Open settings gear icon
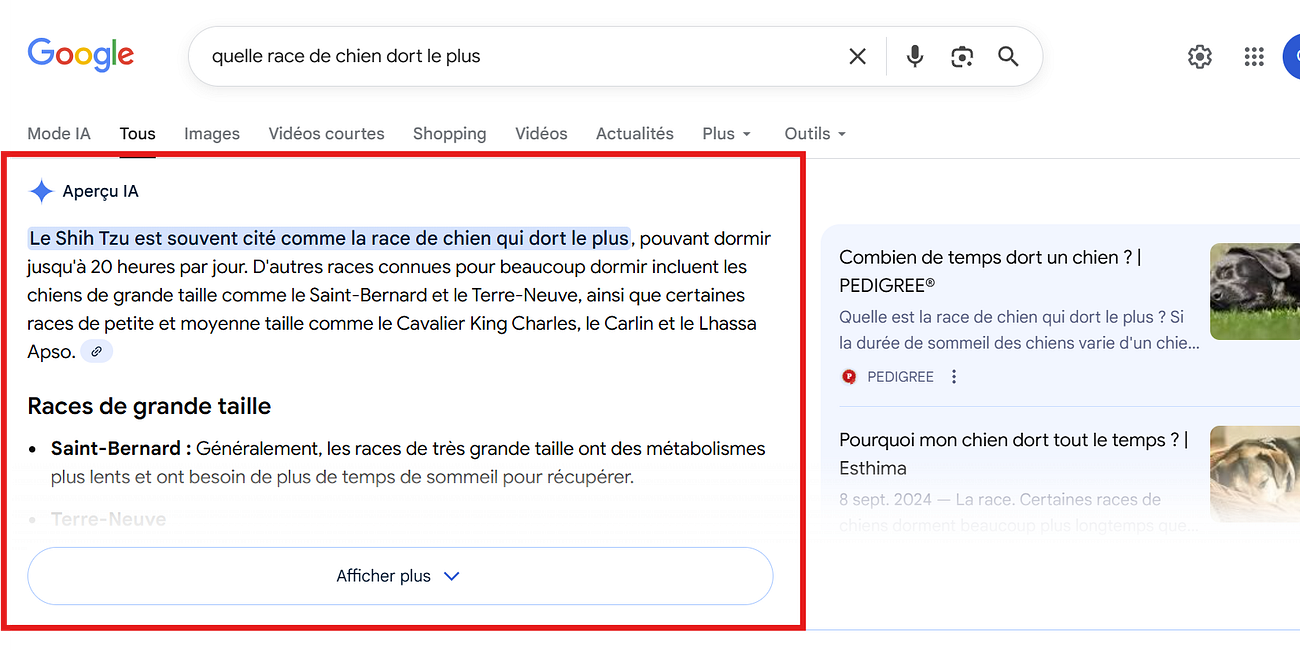 (1199, 57)
